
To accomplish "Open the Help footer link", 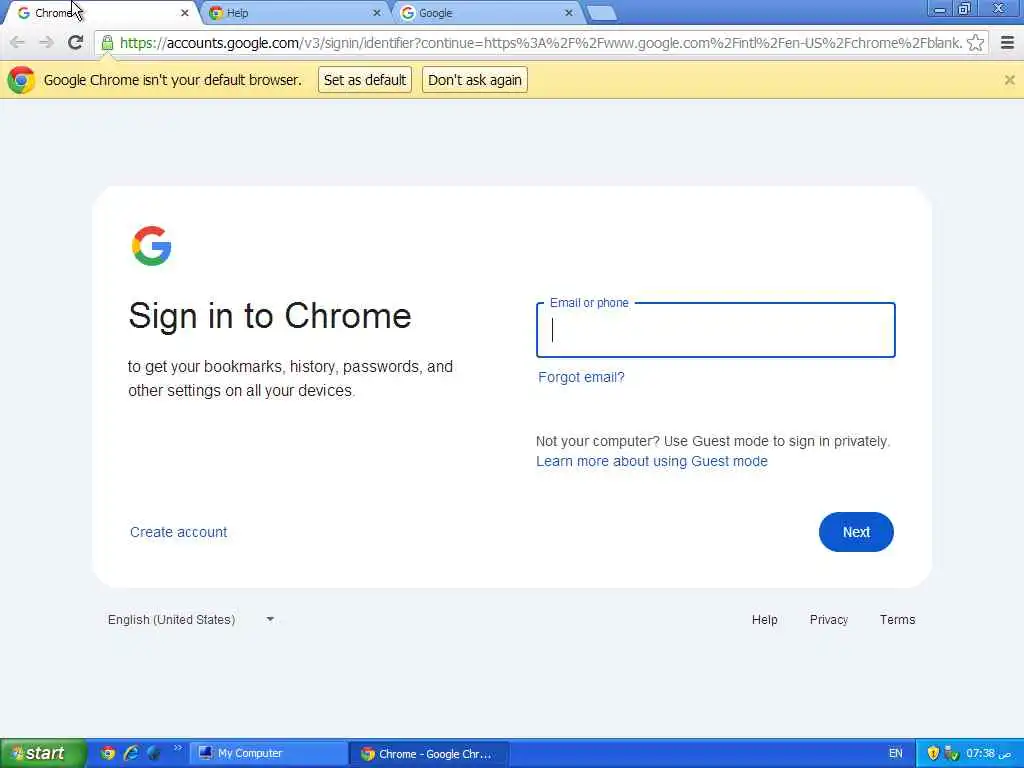I will (765, 619).
